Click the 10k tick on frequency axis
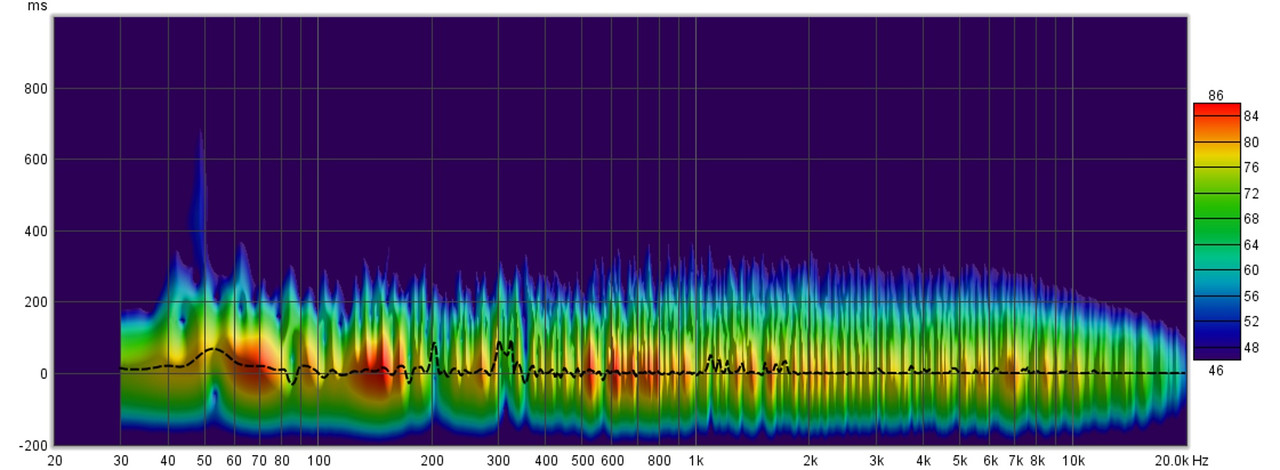This screenshot has width=1280, height=470. [x=1073, y=461]
